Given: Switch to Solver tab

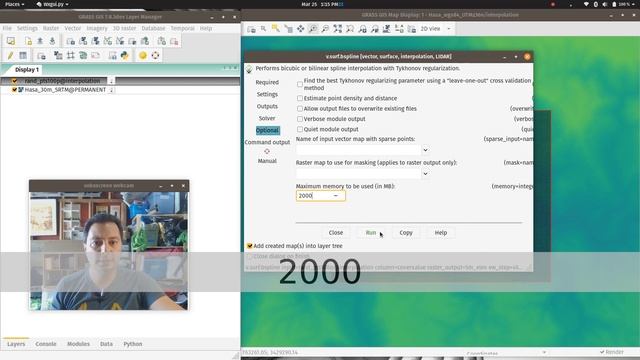Looking at the screenshot, I should pos(267,118).
